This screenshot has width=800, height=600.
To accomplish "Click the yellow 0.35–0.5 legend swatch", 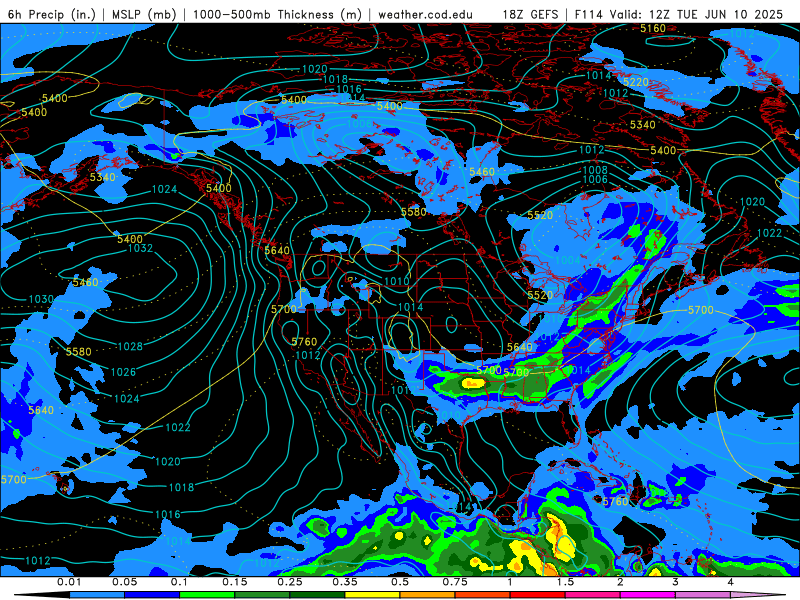I will coord(372,595).
